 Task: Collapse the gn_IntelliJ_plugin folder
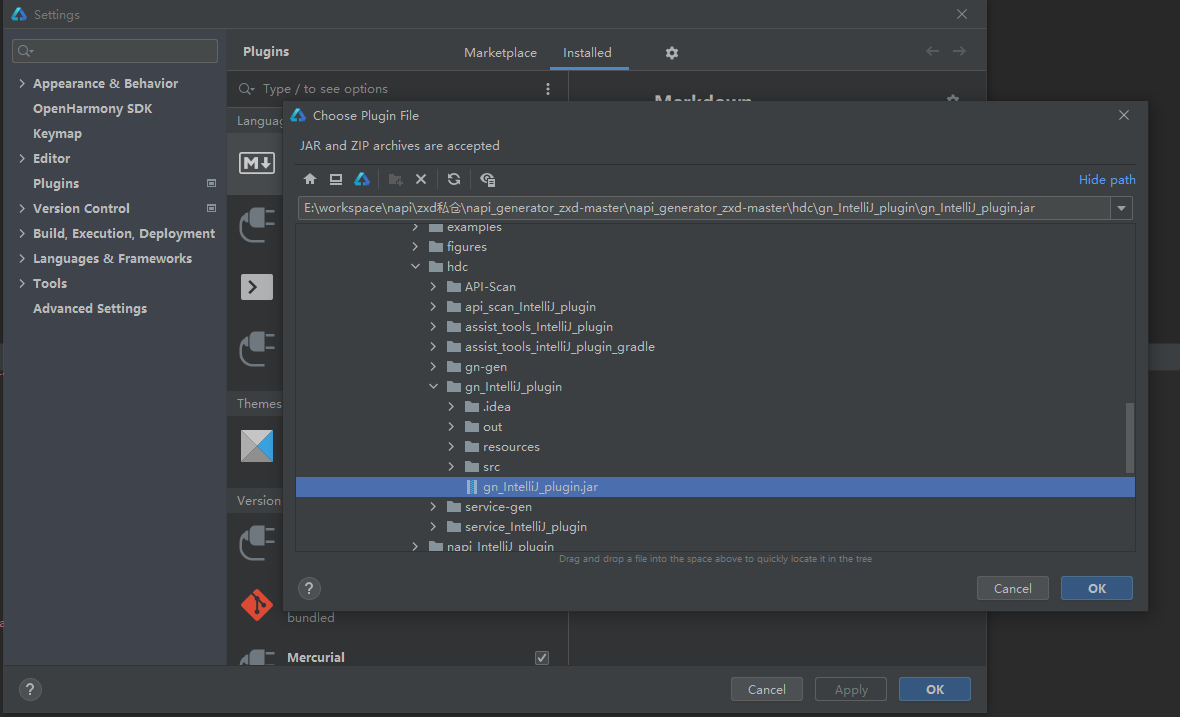point(434,387)
